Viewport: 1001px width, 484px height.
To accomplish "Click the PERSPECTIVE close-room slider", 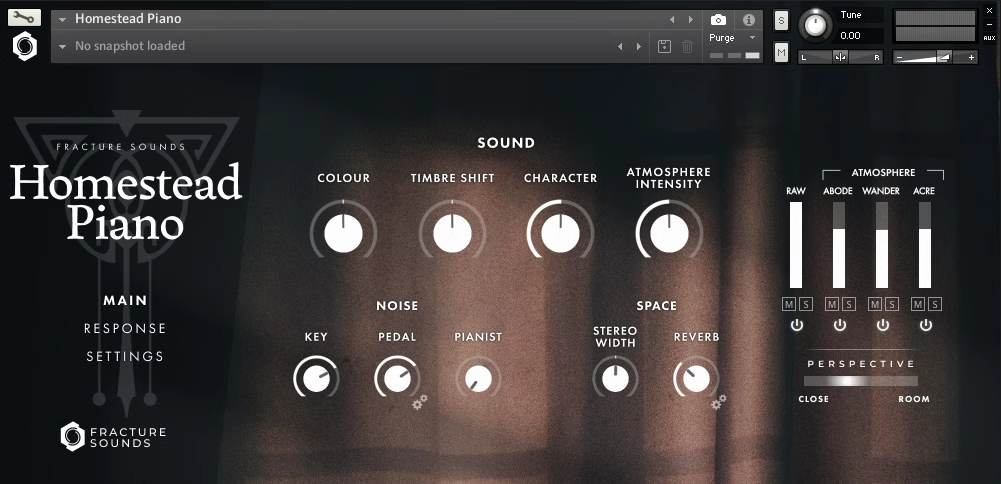I will (x=861, y=381).
